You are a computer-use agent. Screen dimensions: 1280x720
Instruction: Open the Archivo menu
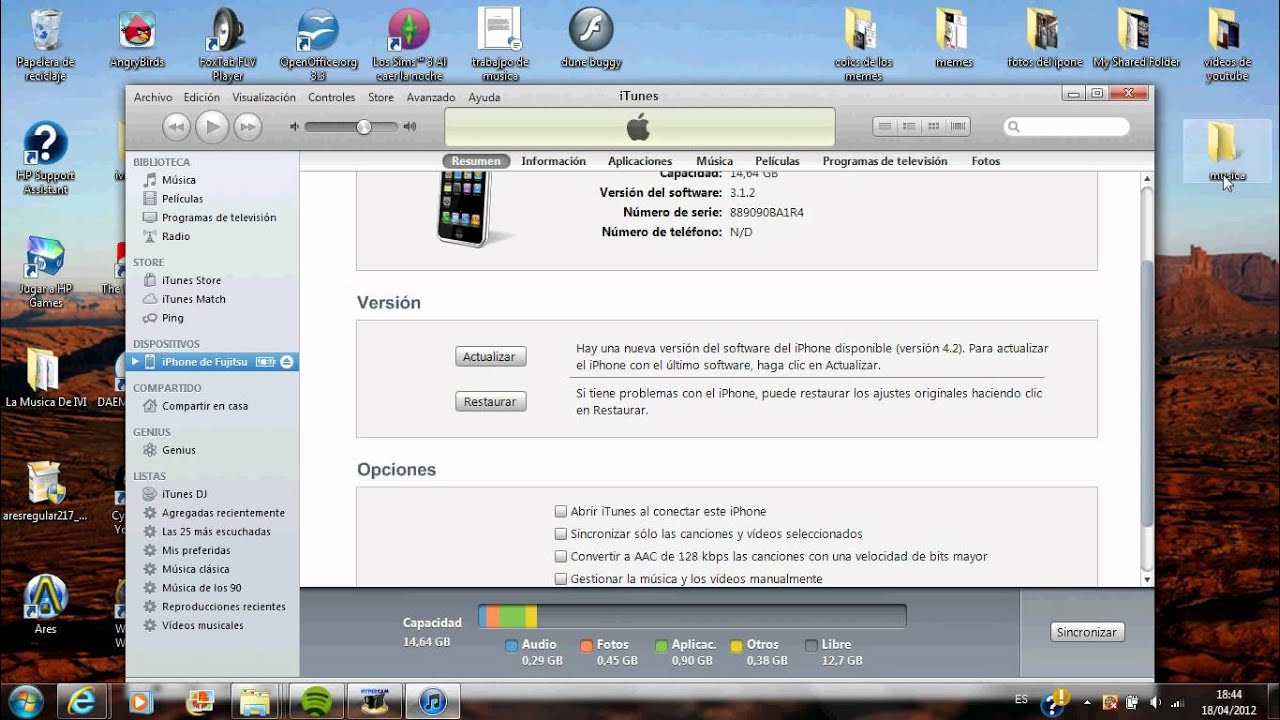[153, 97]
